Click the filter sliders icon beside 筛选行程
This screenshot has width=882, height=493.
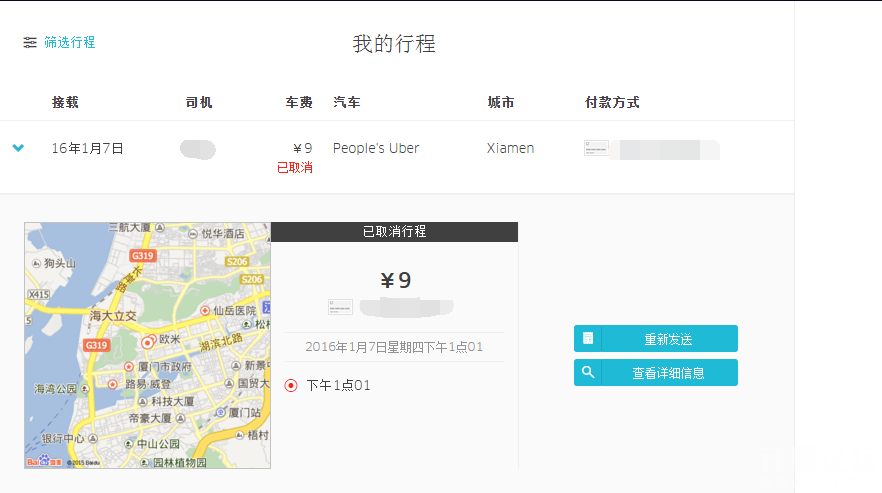pyautogui.click(x=30, y=43)
